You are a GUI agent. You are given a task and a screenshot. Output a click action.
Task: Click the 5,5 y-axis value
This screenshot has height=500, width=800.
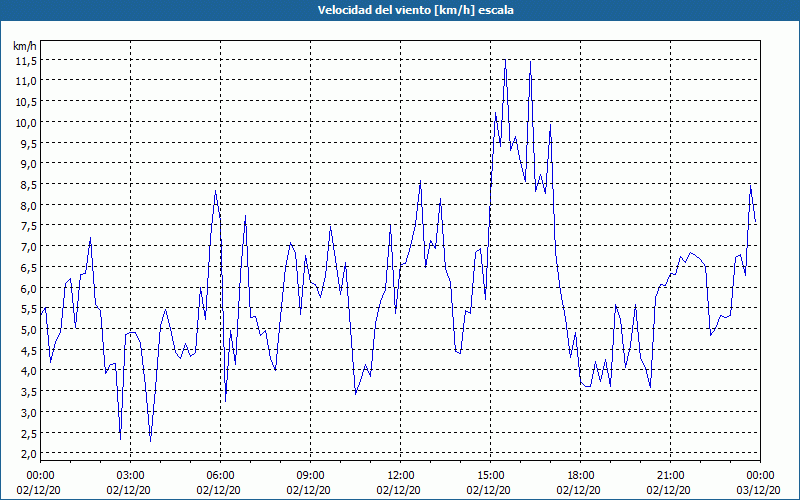(28, 309)
